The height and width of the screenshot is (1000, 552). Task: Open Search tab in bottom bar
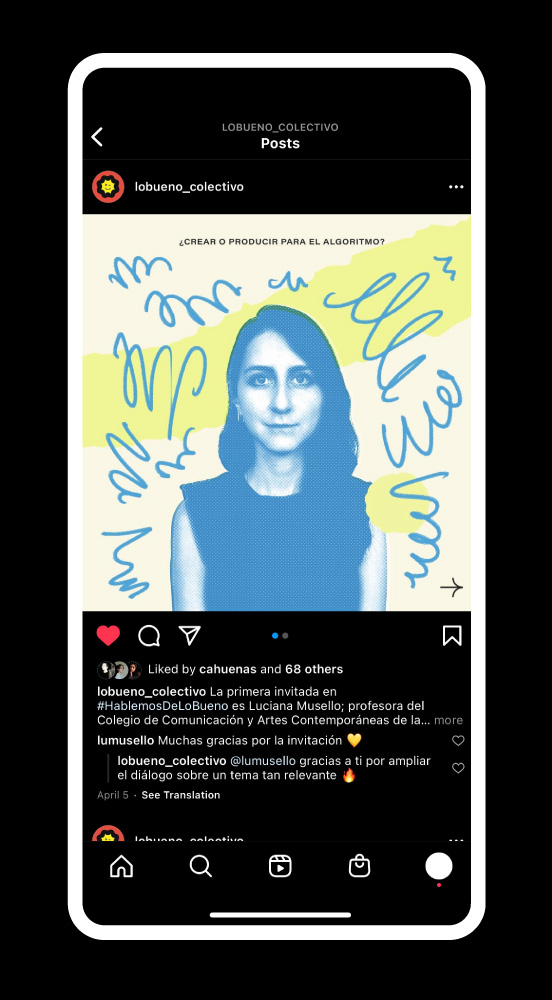[201, 866]
